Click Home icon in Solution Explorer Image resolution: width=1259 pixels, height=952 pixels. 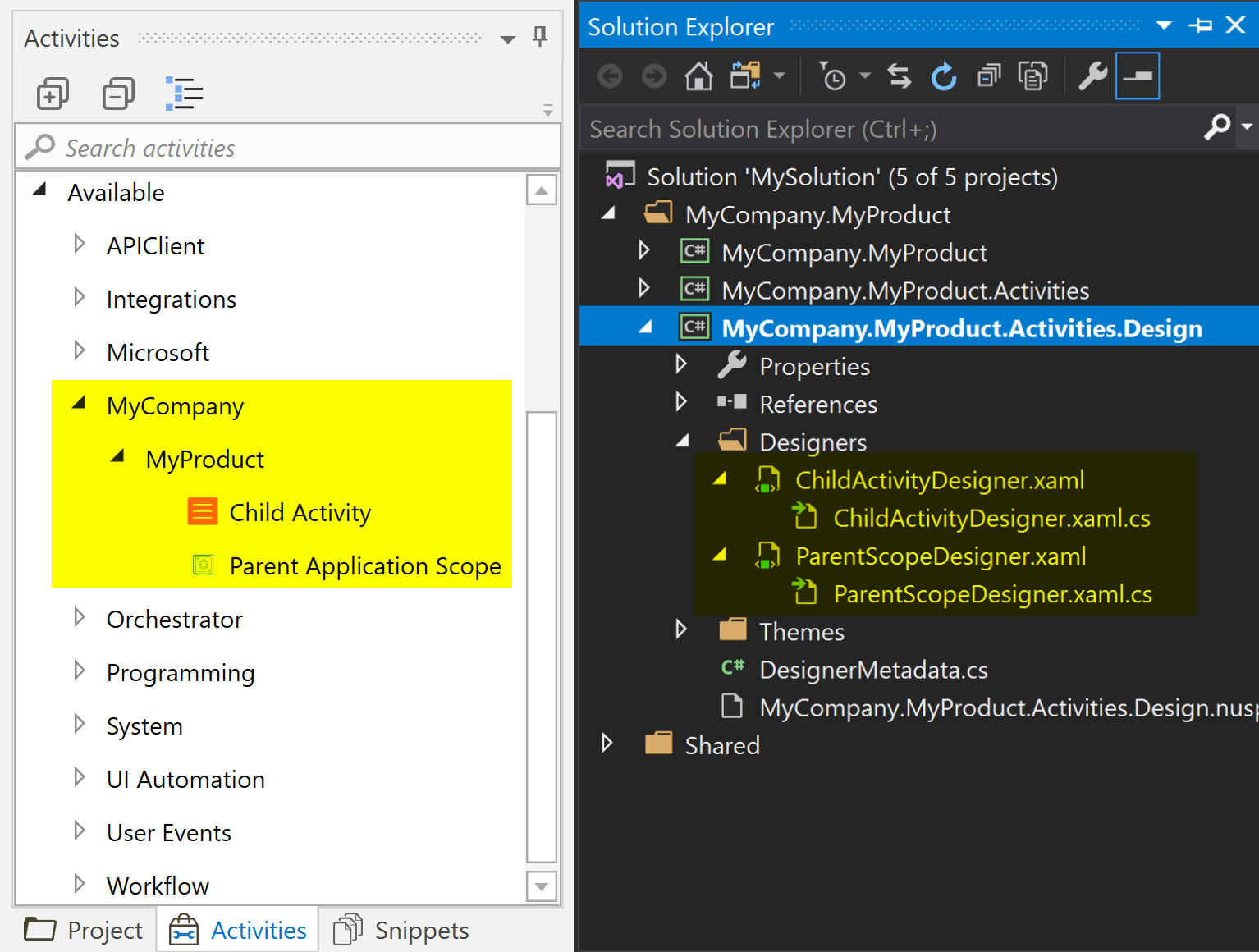(x=699, y=76)
